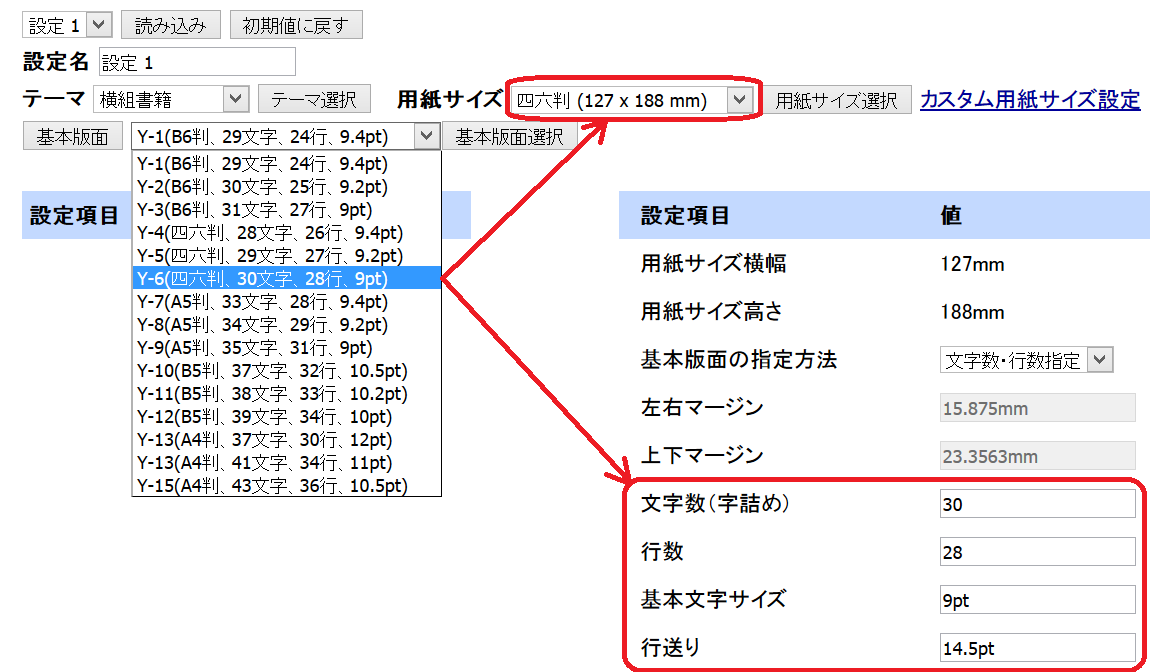Screen dimensions: 1150x672
Task: Select Y-11(B5判、38文字、33行、10.2pt) option
Action: (x=286, y=393)
